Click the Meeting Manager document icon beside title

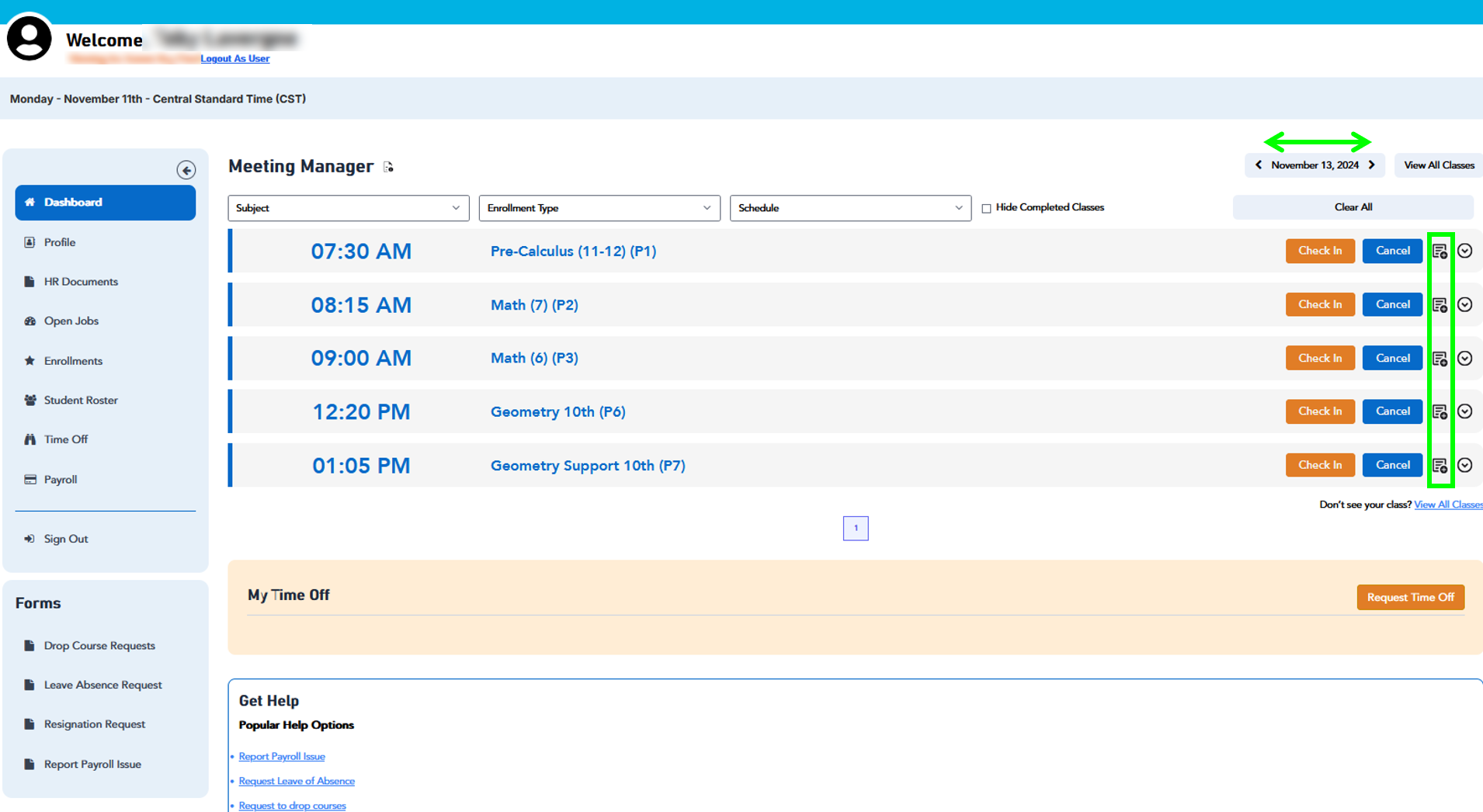click(x=388, y=167)
